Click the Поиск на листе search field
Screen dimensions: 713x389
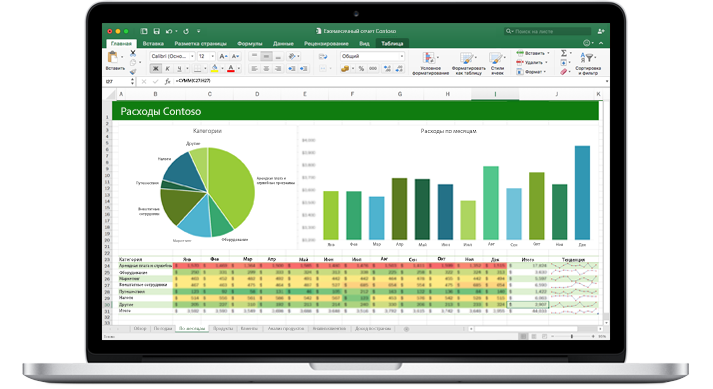point(547,31)
